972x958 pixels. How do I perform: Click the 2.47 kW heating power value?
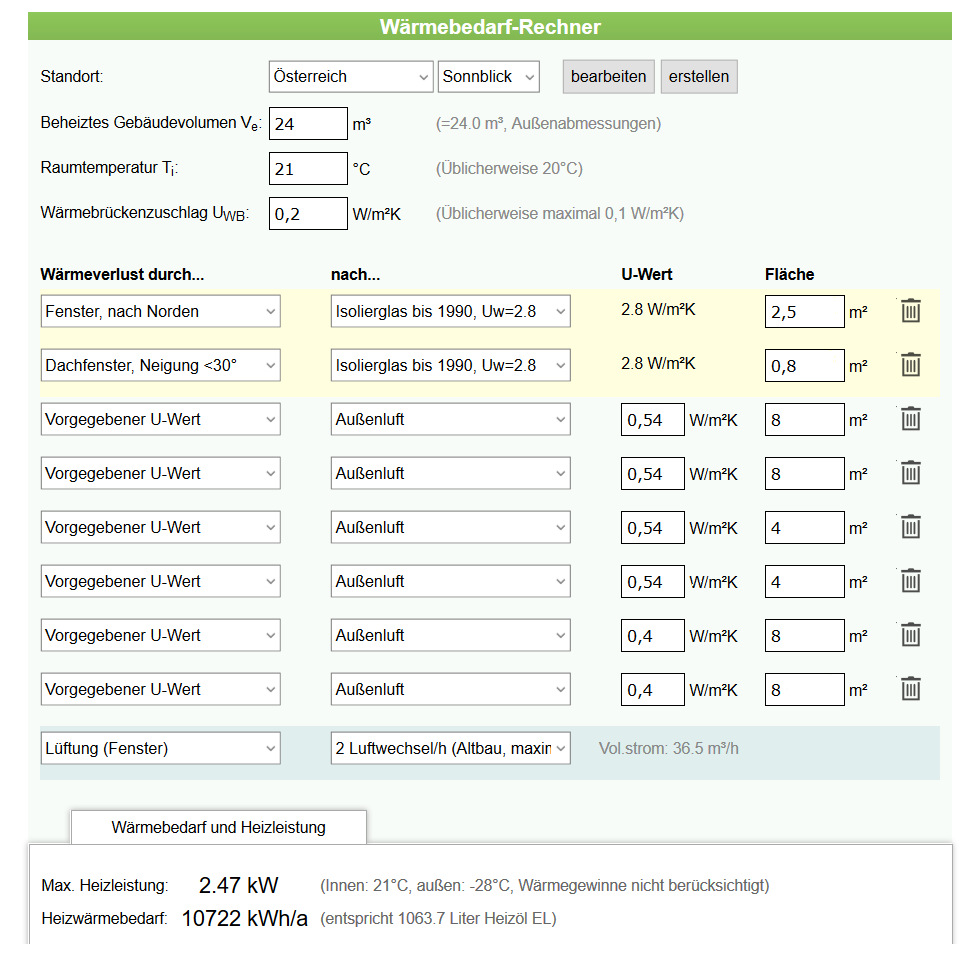point(239,885)
